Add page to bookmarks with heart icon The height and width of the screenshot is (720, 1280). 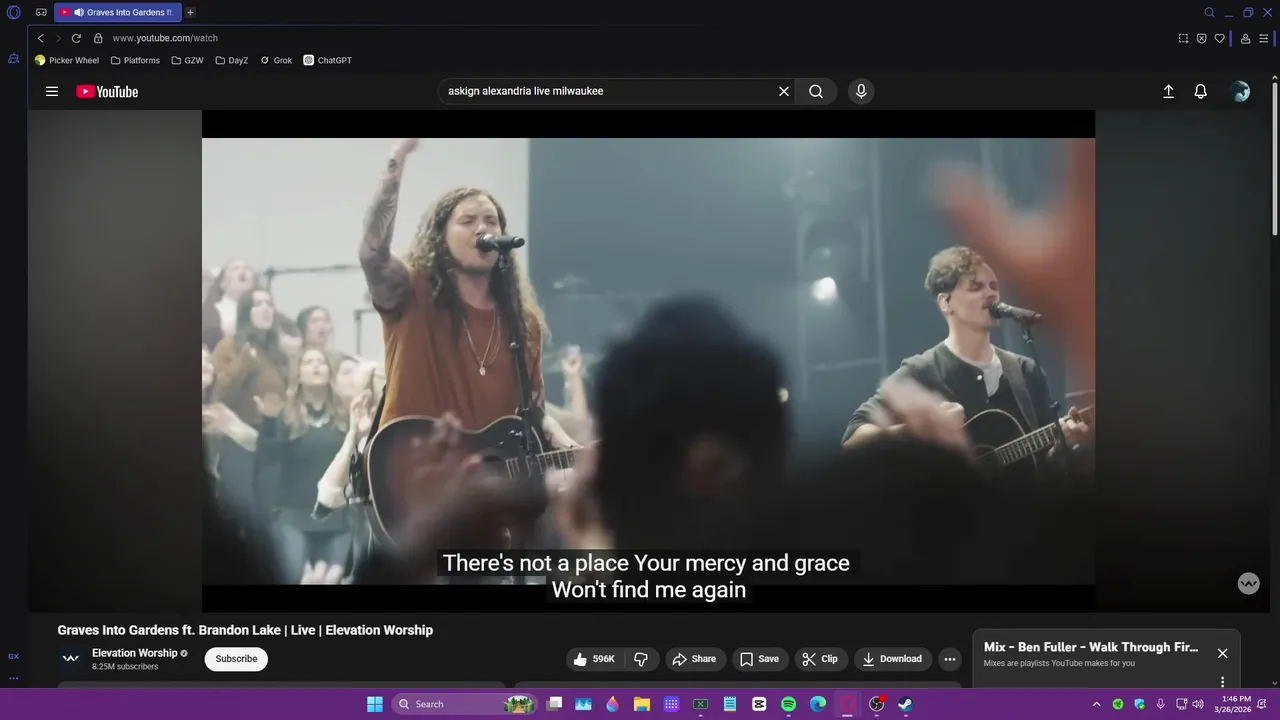pos(1219,38)
